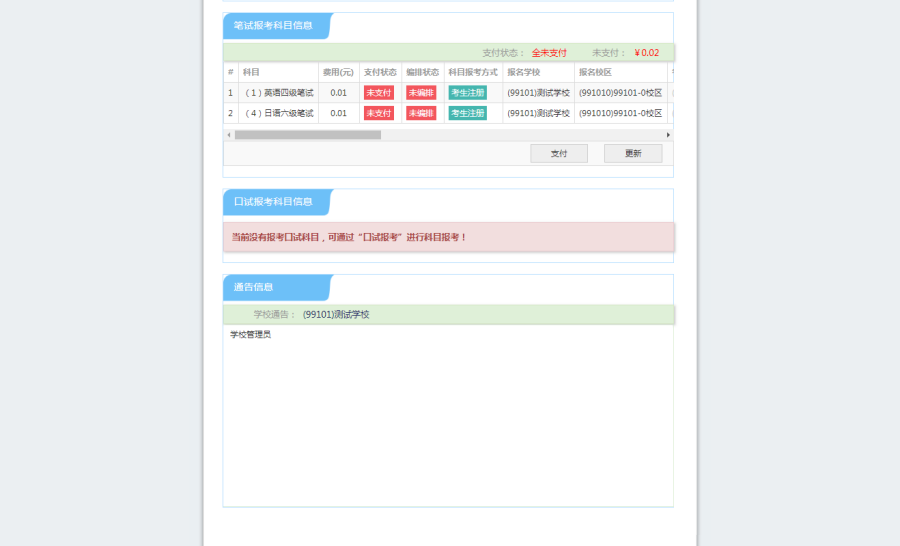This screenshot has height=546, width=900.
Task: Click the horizontal scrollbar thumb in table
Action: [x=307, y=134]
